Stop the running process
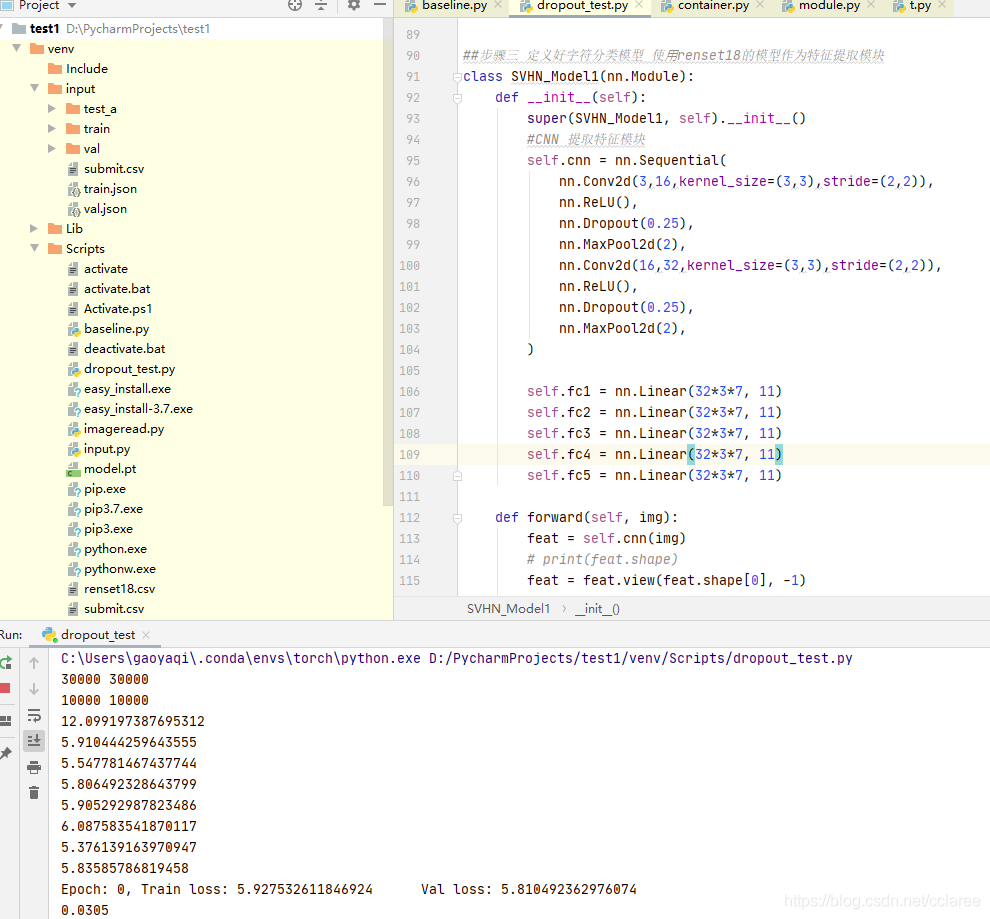Image resolution: width=990 pixels, height=919 pixels. coord(5,688)
